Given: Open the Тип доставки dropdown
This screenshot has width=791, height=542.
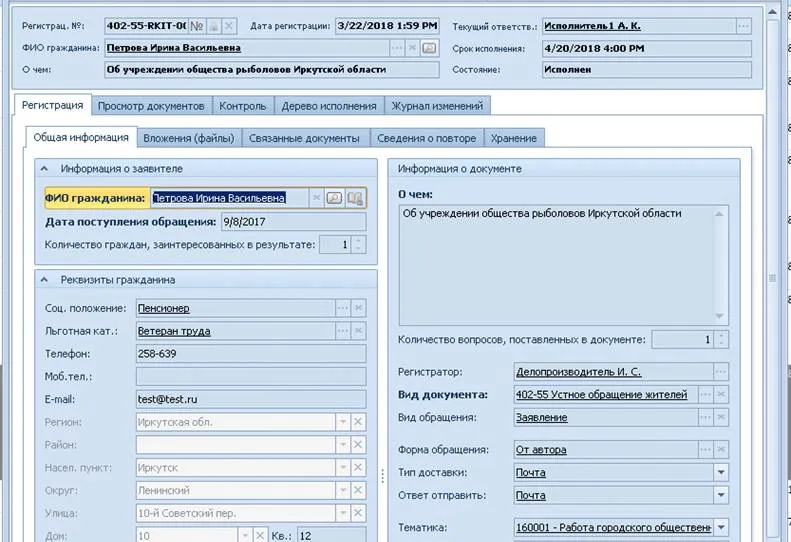Looking at the screenshot, I should 721,473.
